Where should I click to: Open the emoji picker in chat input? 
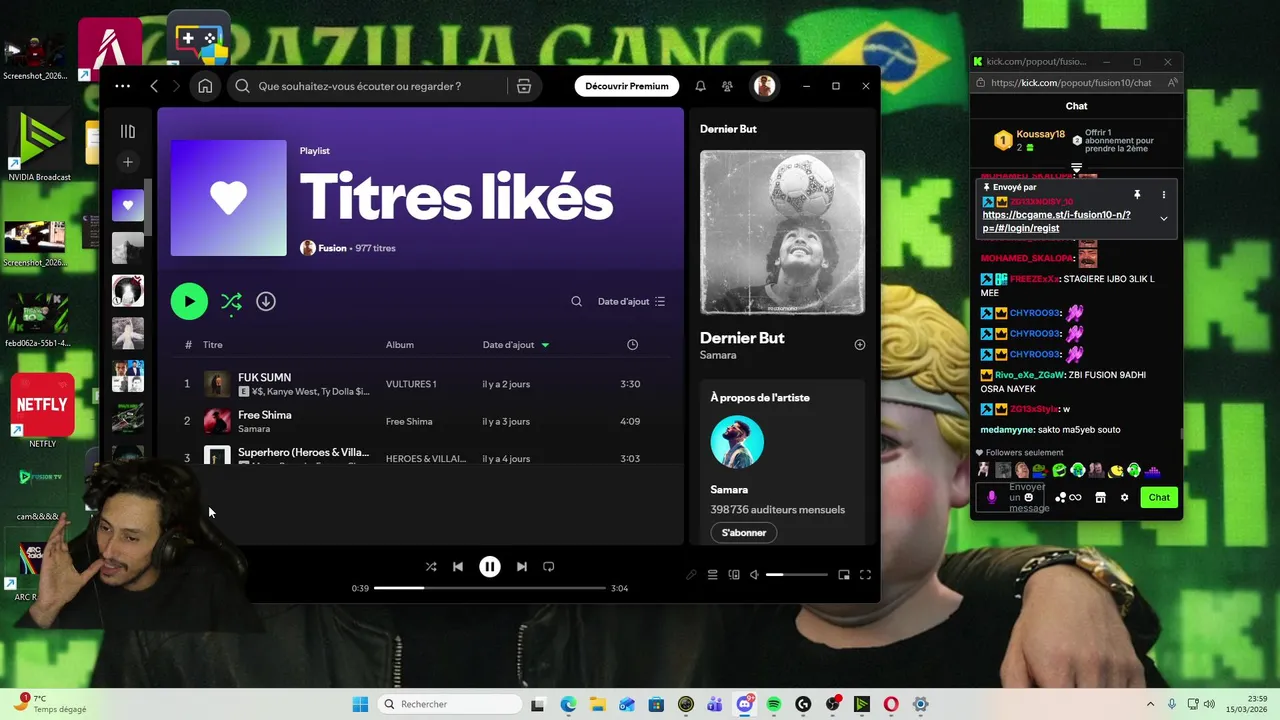[1028, 498]
